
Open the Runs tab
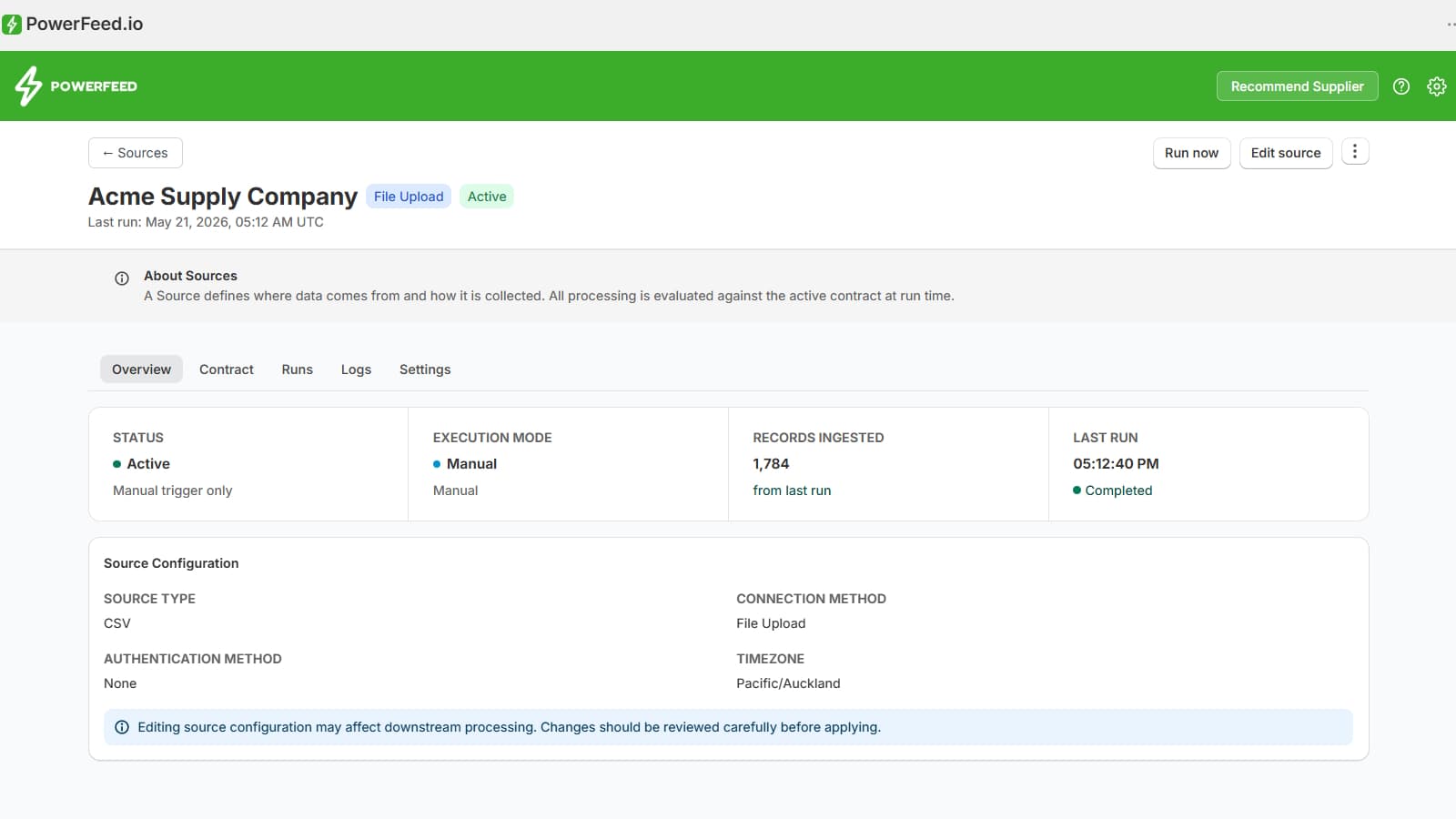coord(297,369)
